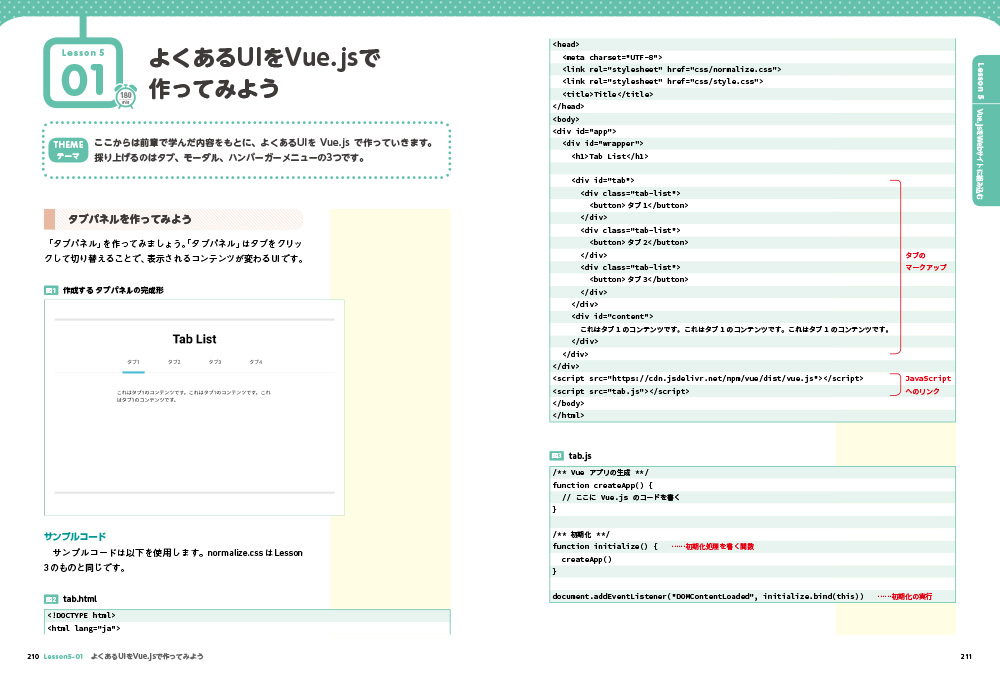1000x679 pixels.
Task: Click the normalize.css link line
Action: pos(672,69)
